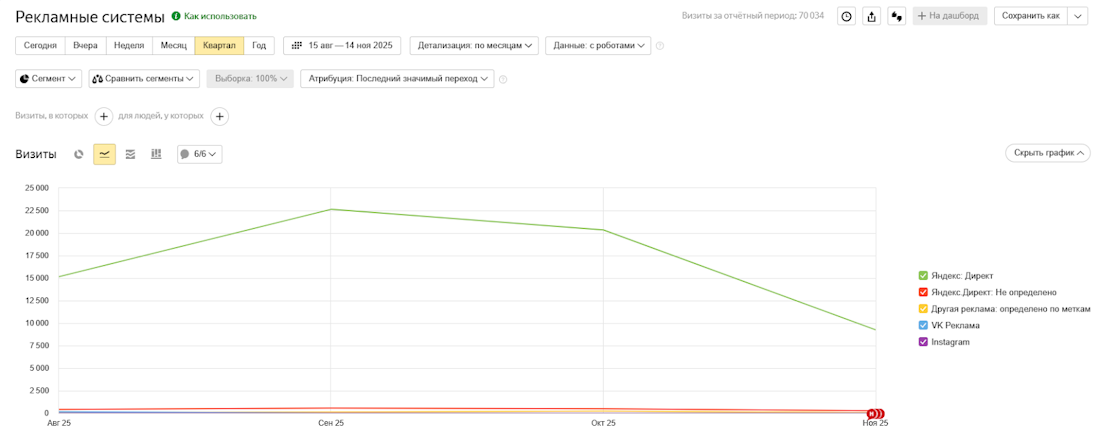
Task: Open the date range picker field
Action: point(342,46)
